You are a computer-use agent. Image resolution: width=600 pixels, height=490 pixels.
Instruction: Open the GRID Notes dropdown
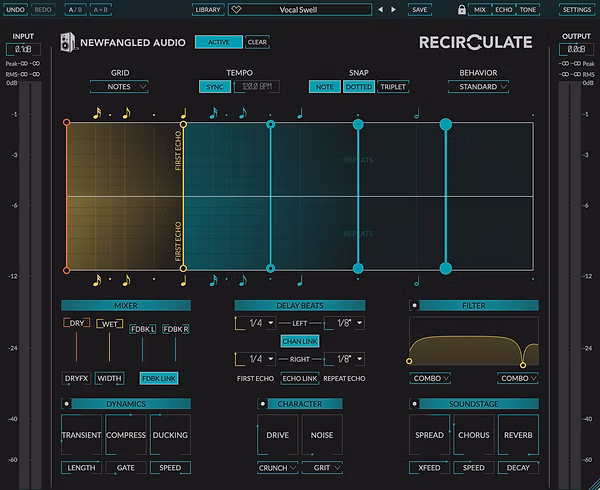point(119,87)
